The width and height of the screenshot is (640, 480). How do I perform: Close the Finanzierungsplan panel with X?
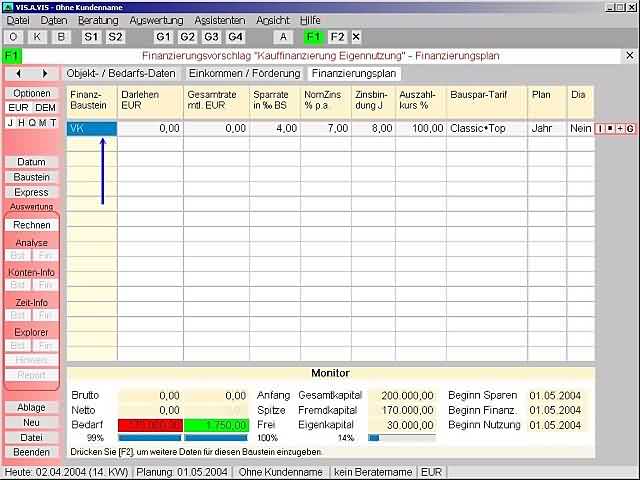630,55
